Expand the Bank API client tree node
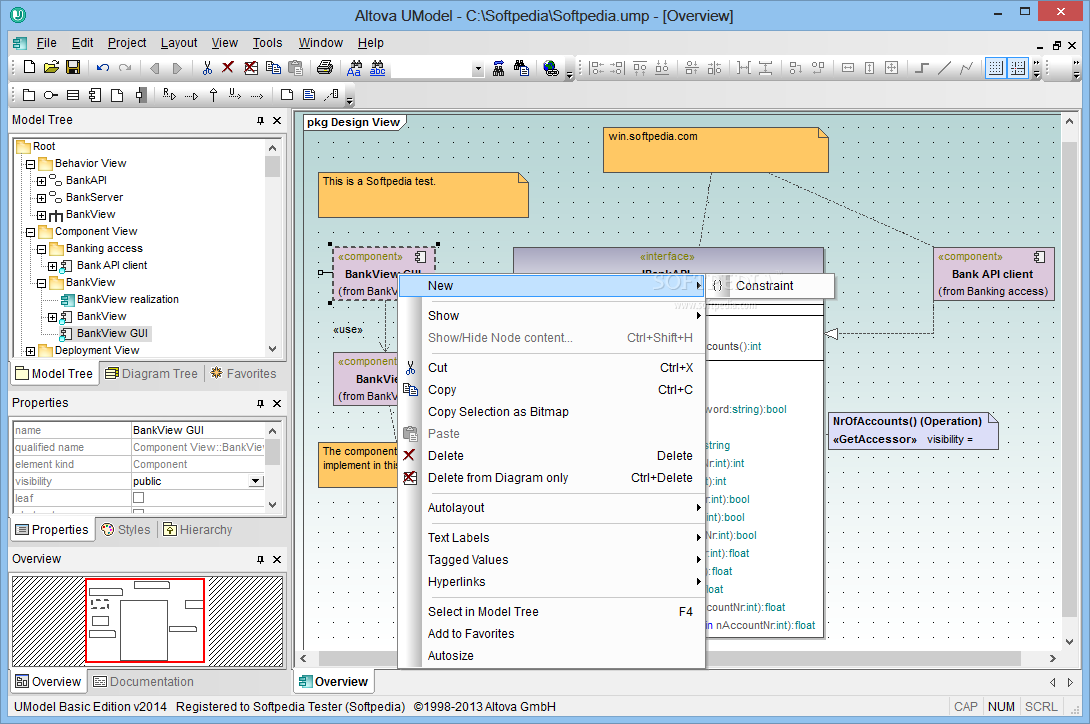The width and height of the screenshot is (1090, 724). click(53, 266)
